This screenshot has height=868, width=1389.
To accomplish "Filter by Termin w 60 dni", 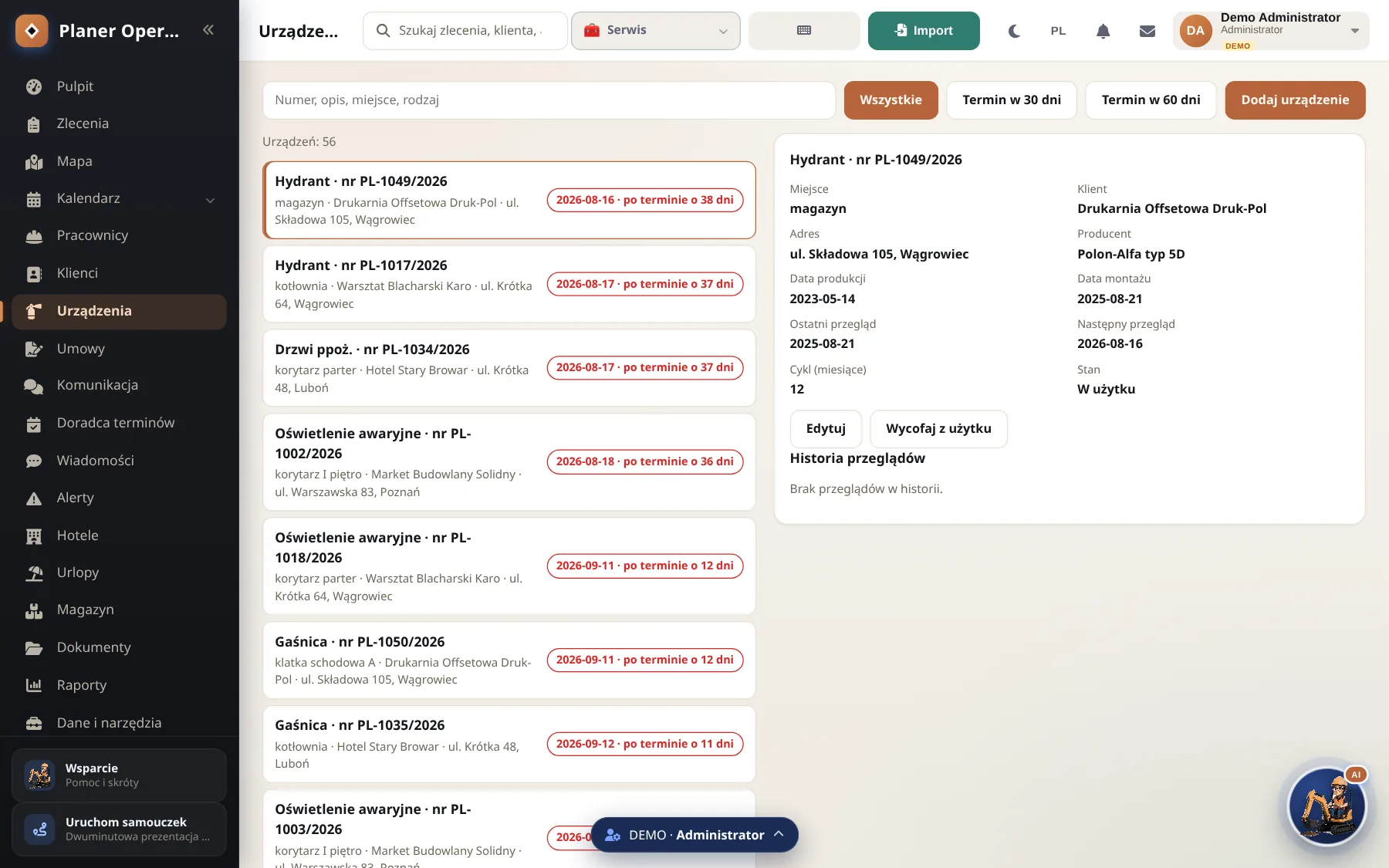I will [x=1151, y=100].
